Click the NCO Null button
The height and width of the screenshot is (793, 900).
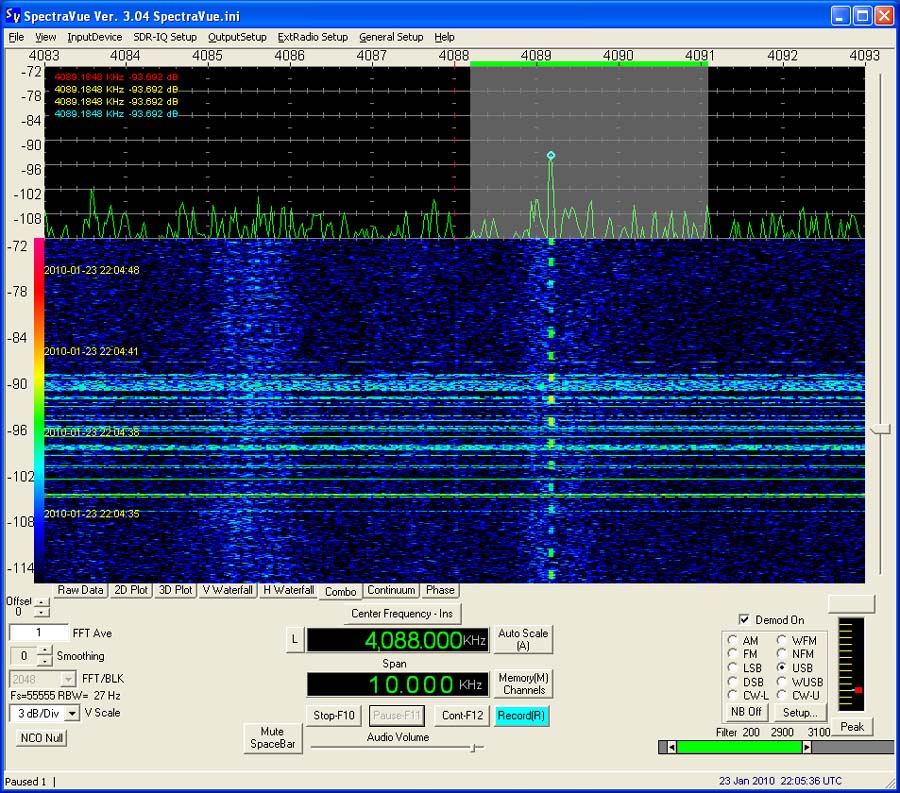tap(41, 737)
